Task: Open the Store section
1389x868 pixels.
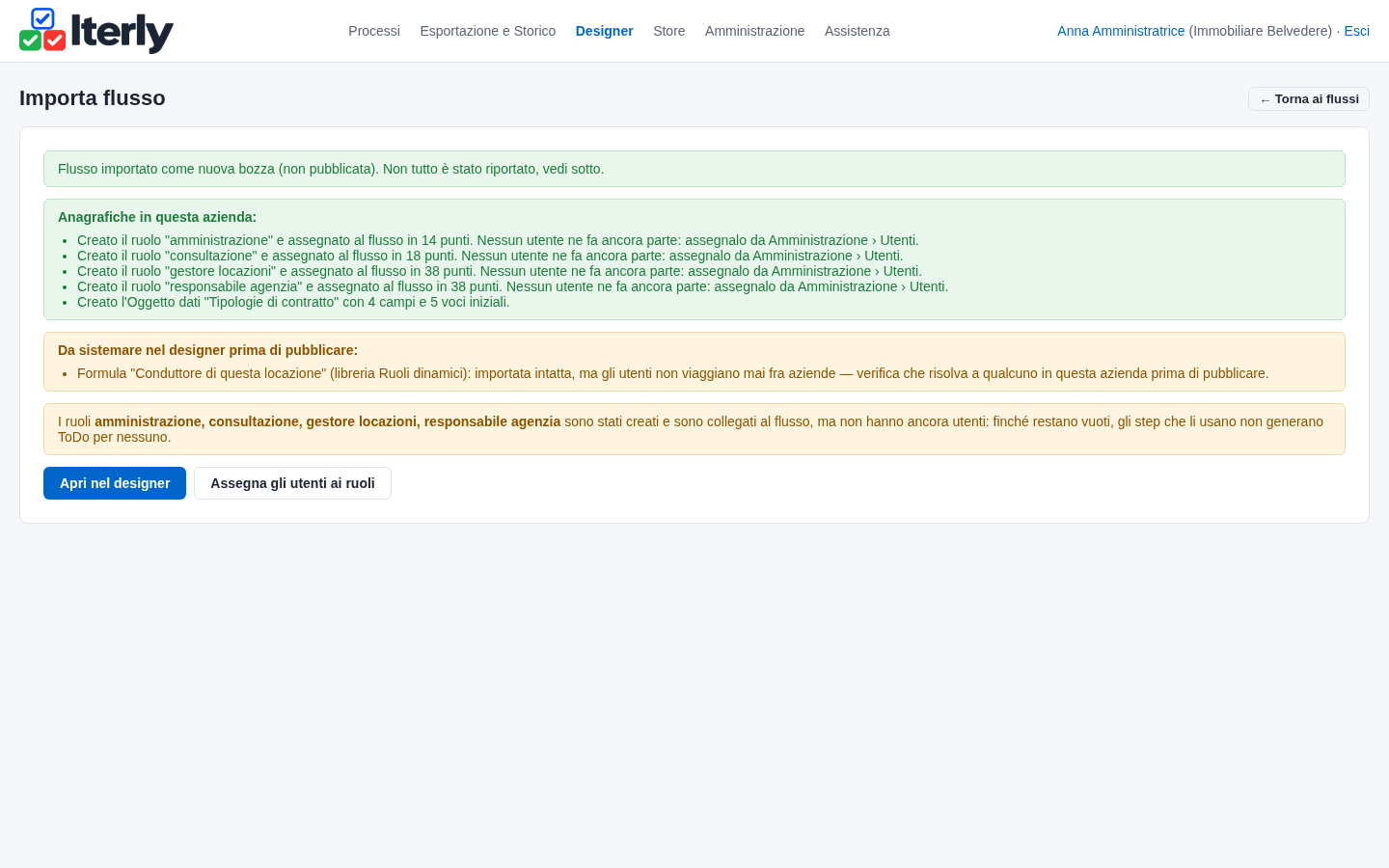Action: coord(669,31)
